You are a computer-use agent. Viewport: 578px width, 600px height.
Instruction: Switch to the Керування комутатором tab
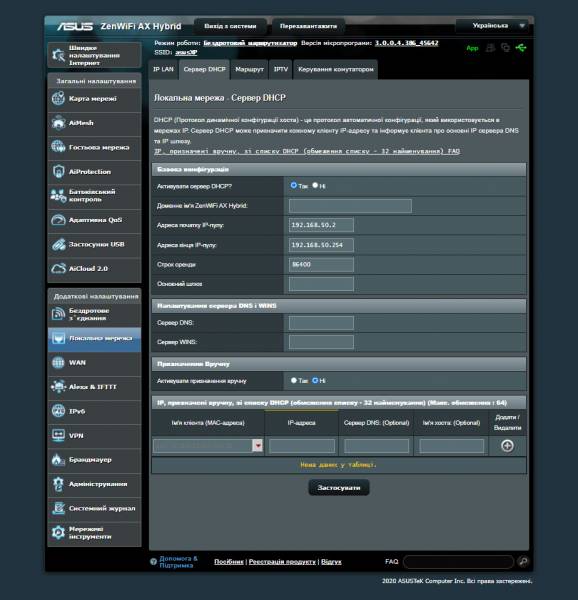tap(335, 70)
